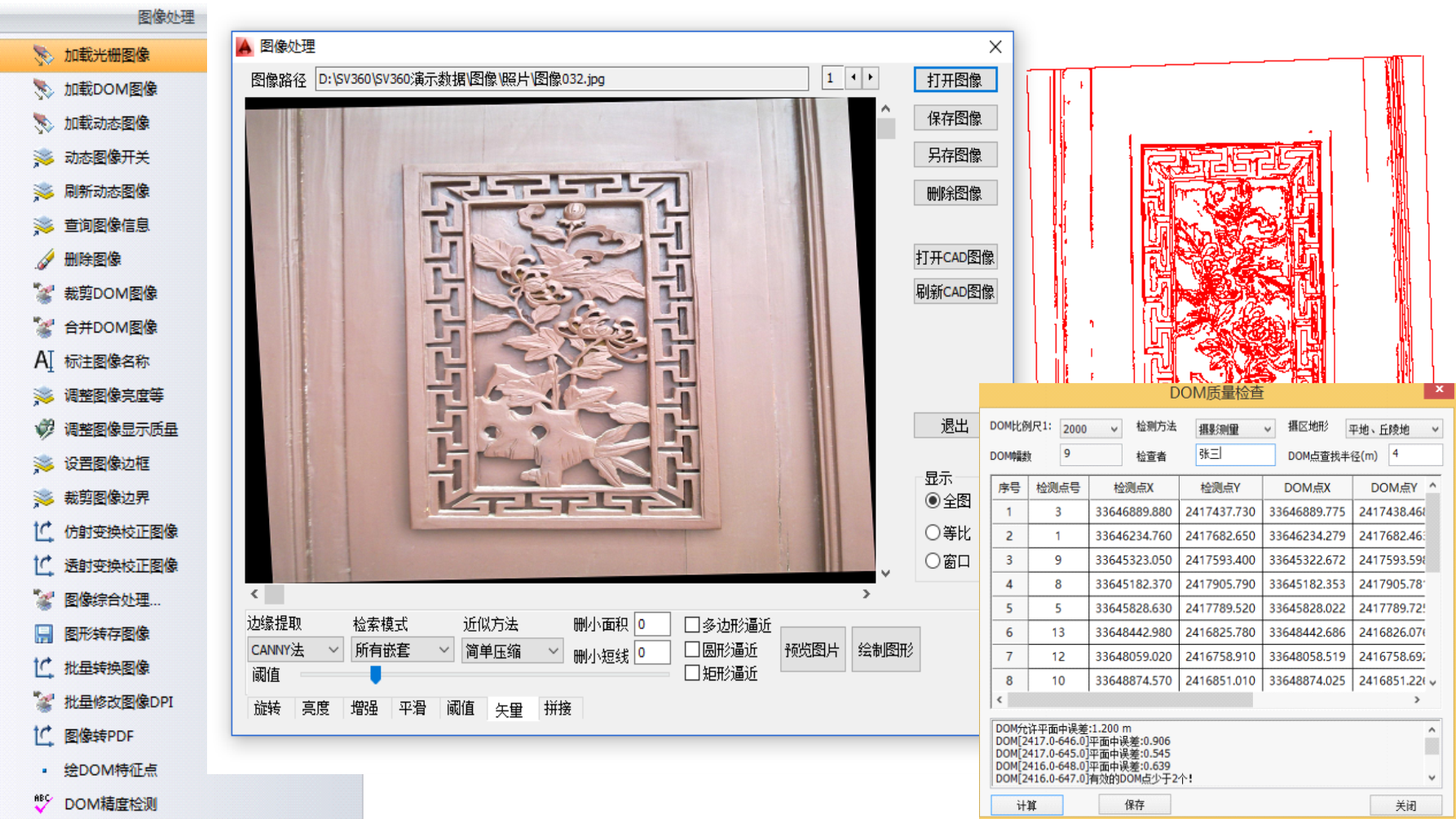
Task: Open the DOM比例尺 2000 dropdown
Action: coord(1090,429)
